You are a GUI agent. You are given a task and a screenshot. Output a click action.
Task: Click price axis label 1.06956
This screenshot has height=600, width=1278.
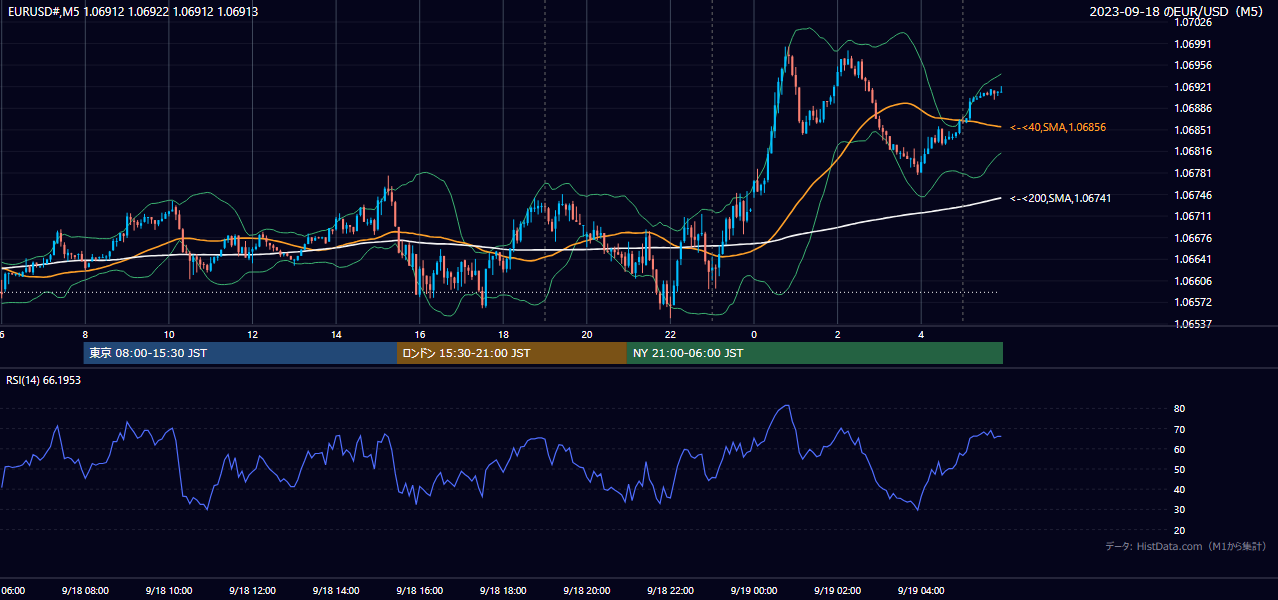pos(1192,65)
